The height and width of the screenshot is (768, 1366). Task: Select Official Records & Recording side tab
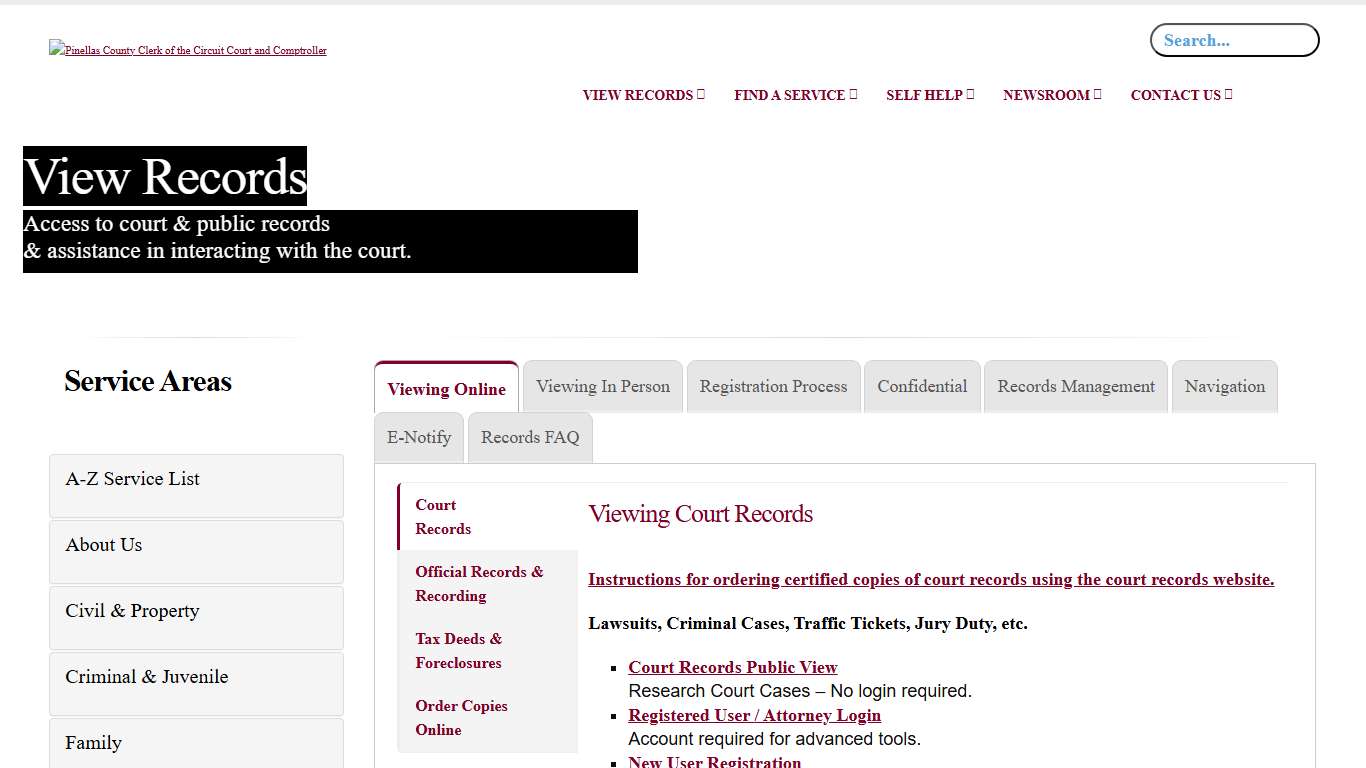coord(479,584)
